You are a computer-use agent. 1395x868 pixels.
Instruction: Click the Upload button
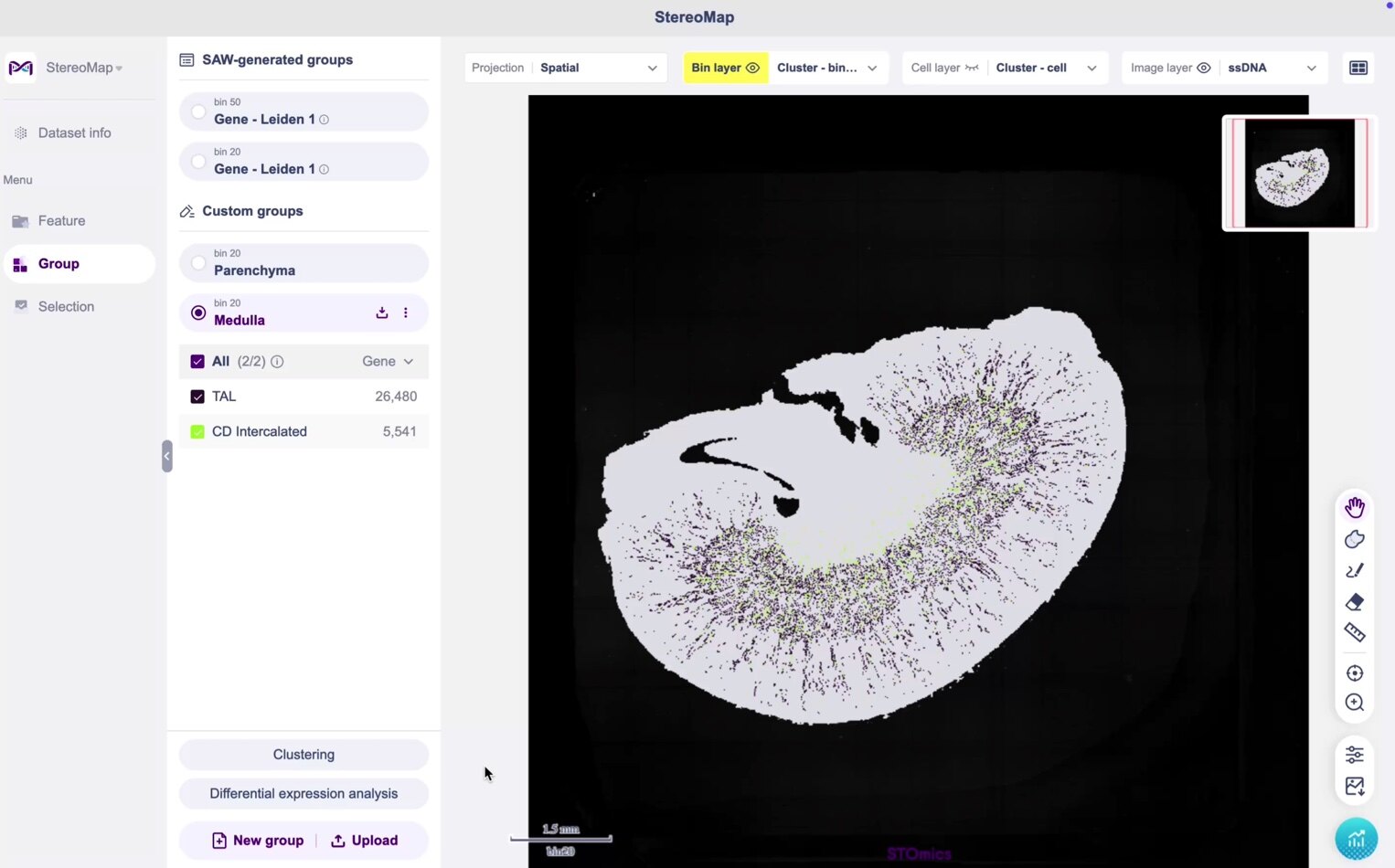tap(365, 841)
